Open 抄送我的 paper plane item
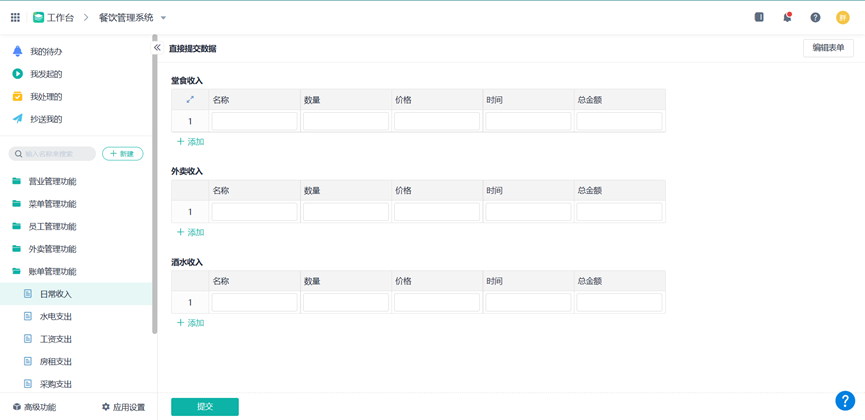 tap(45, 119)
